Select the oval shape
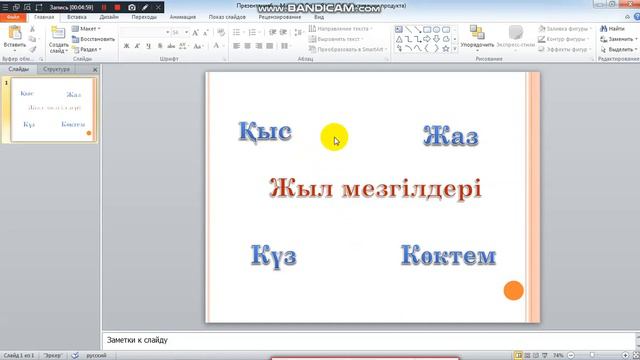Viewport: 640px width, 360px height. click(436, 29)
